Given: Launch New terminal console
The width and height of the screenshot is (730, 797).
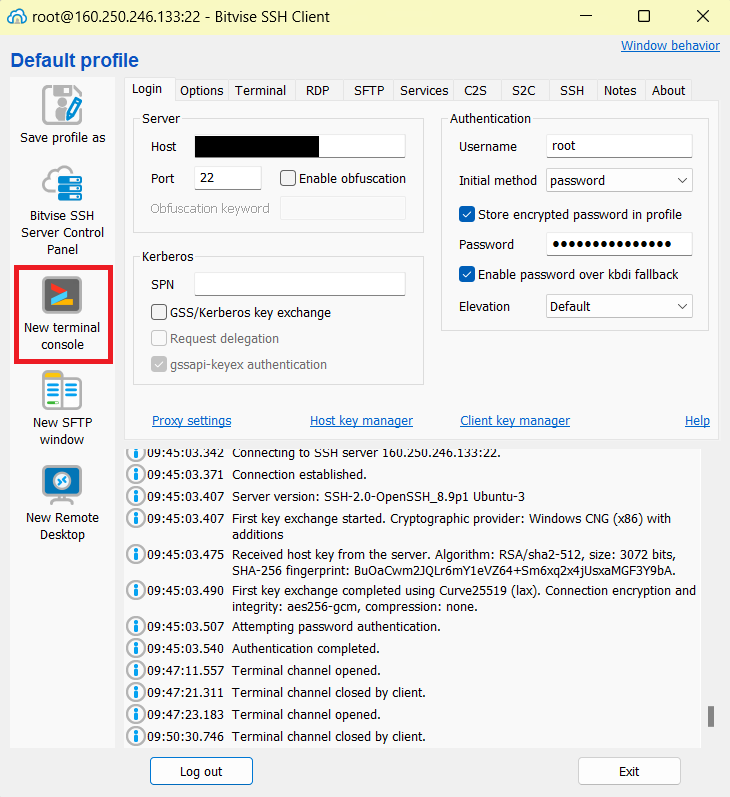Looking at the screenshot, I should (x=62, y=296).
